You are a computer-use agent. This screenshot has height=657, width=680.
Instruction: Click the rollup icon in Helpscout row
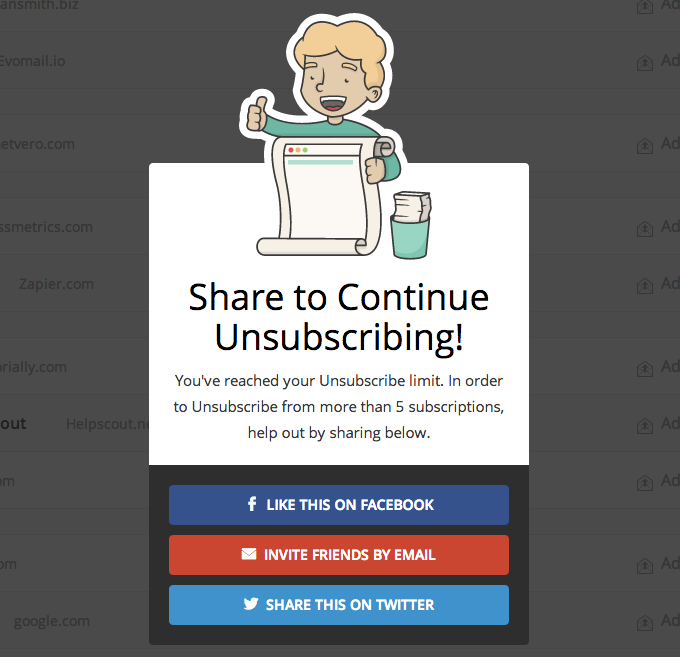645,426
